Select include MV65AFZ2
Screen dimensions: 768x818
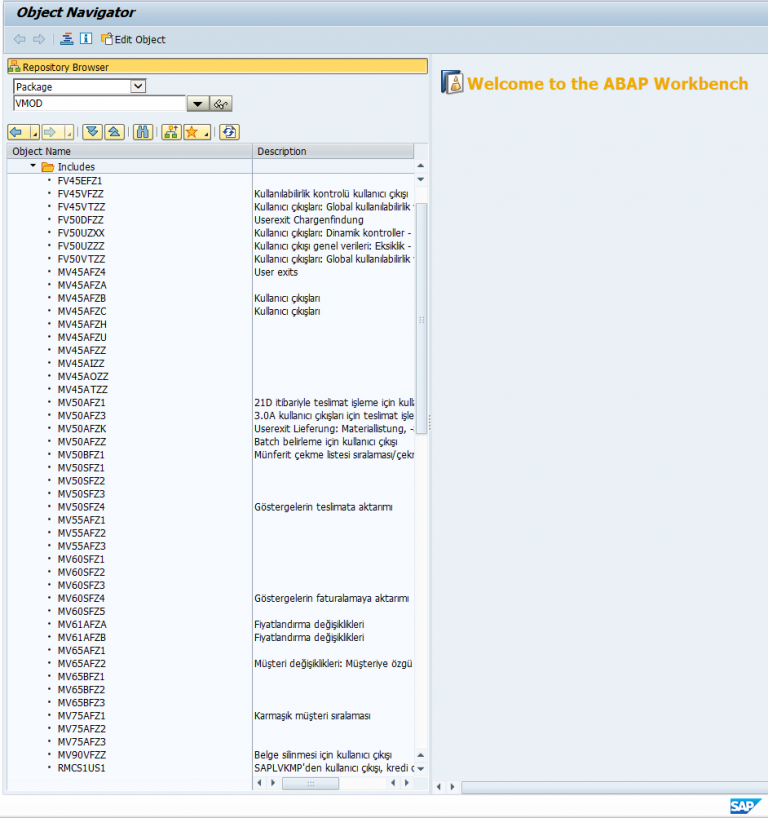coord(81,664)
